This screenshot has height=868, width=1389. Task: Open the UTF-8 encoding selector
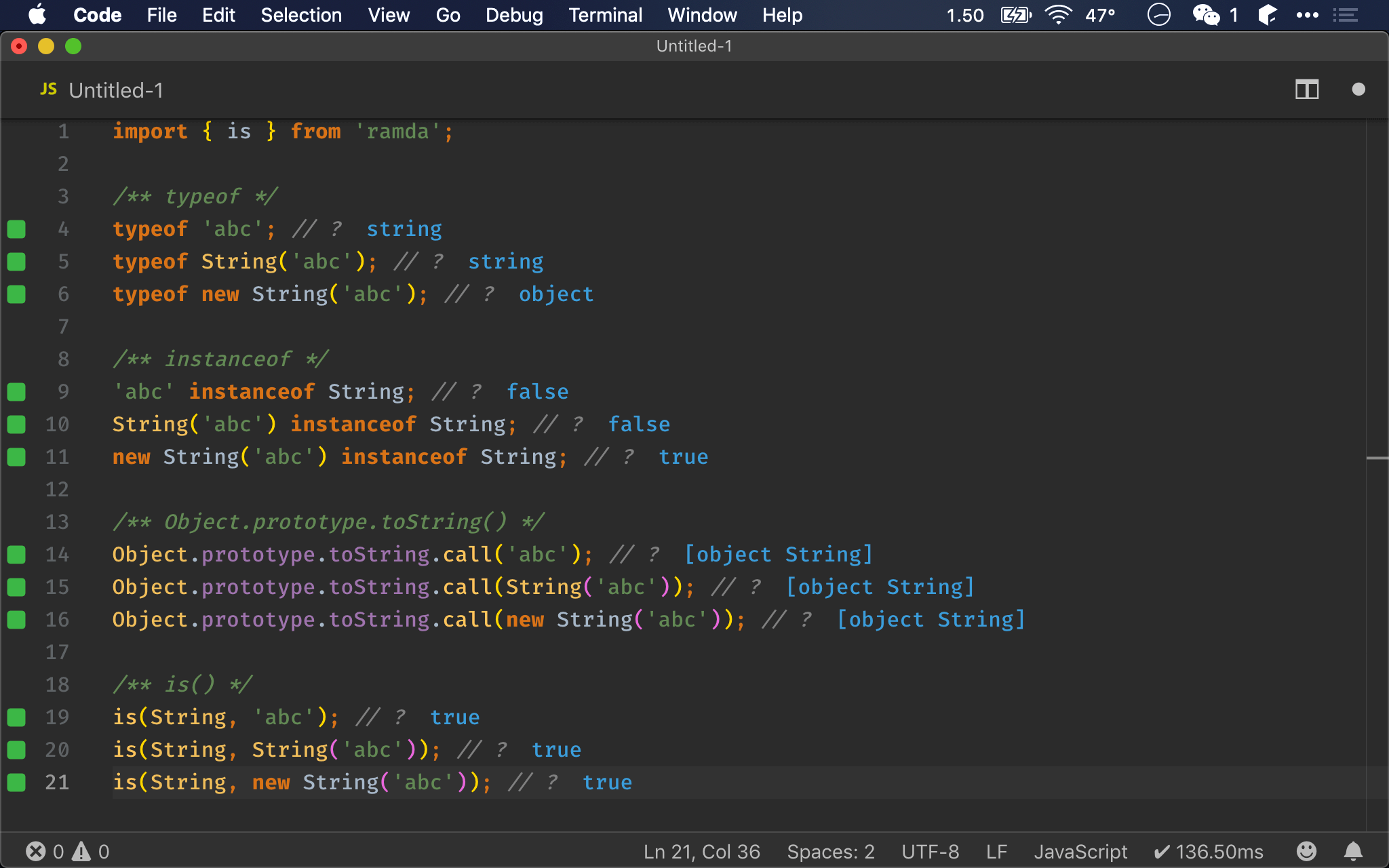coord(930,851)
